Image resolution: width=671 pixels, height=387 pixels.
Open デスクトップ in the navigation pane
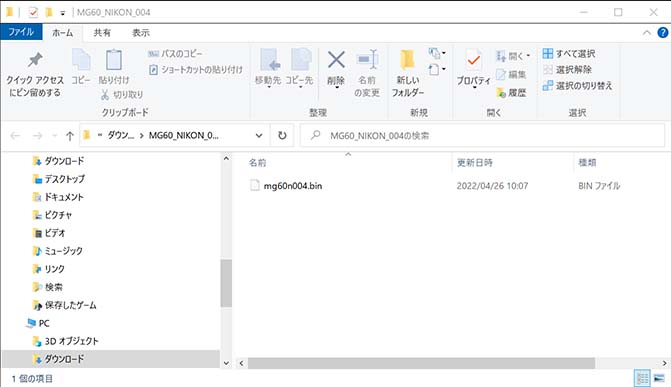(65, 179)
